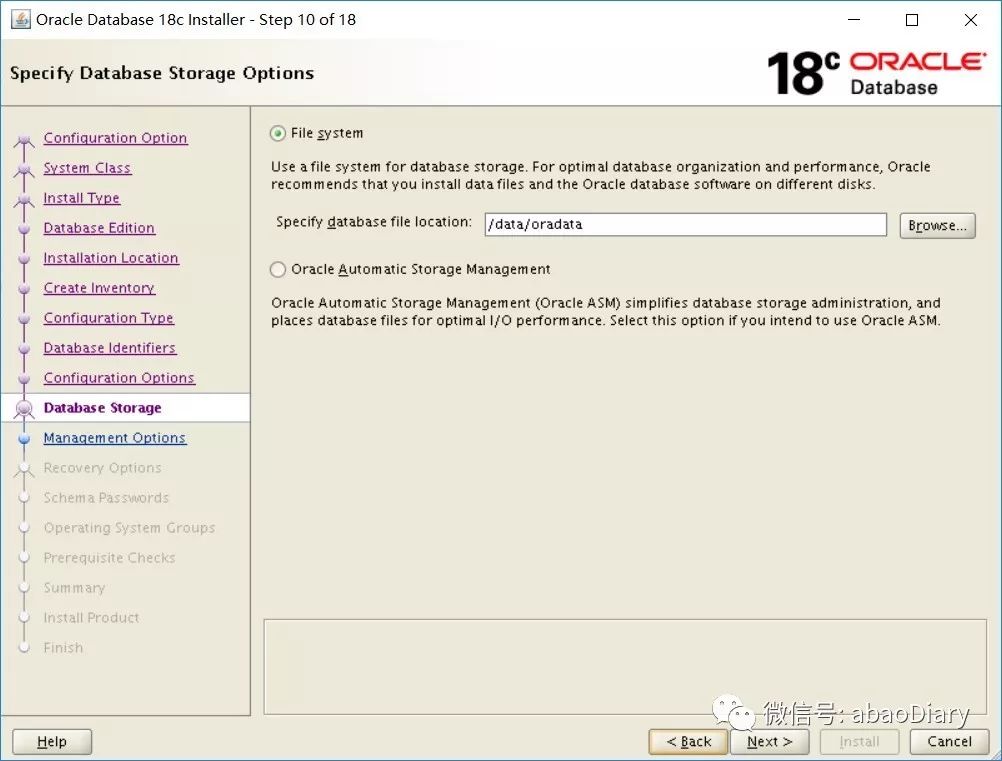Click the disabled Summary step
1002x761 pixels.
[x=74, y=588]
